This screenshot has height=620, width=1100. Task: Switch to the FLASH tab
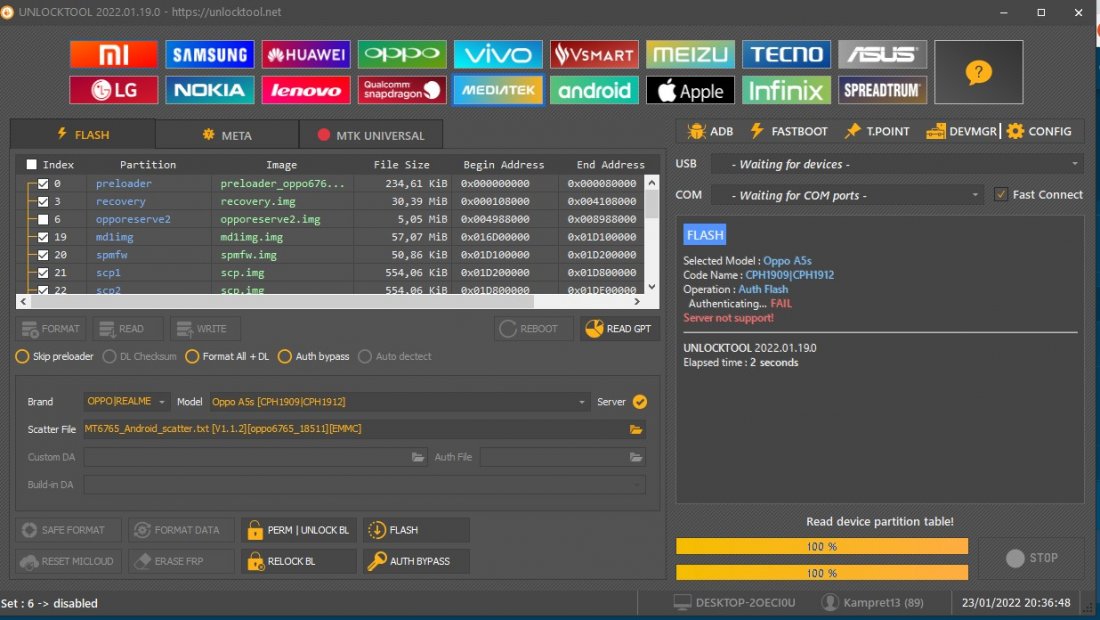(83, 134)
